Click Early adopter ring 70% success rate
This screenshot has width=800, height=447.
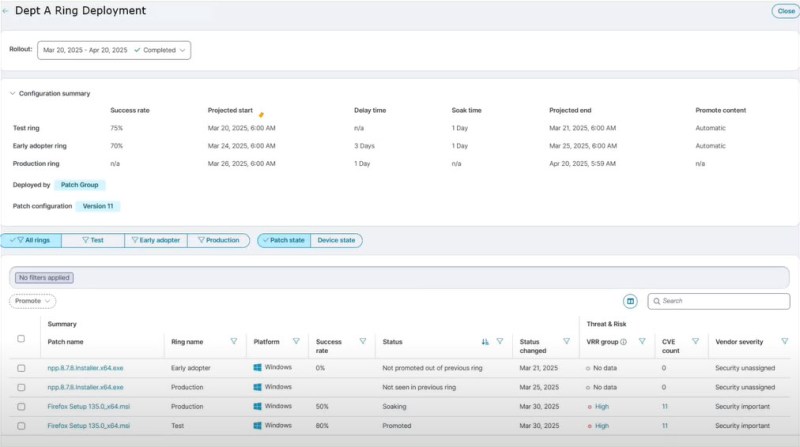pos(116,146)
